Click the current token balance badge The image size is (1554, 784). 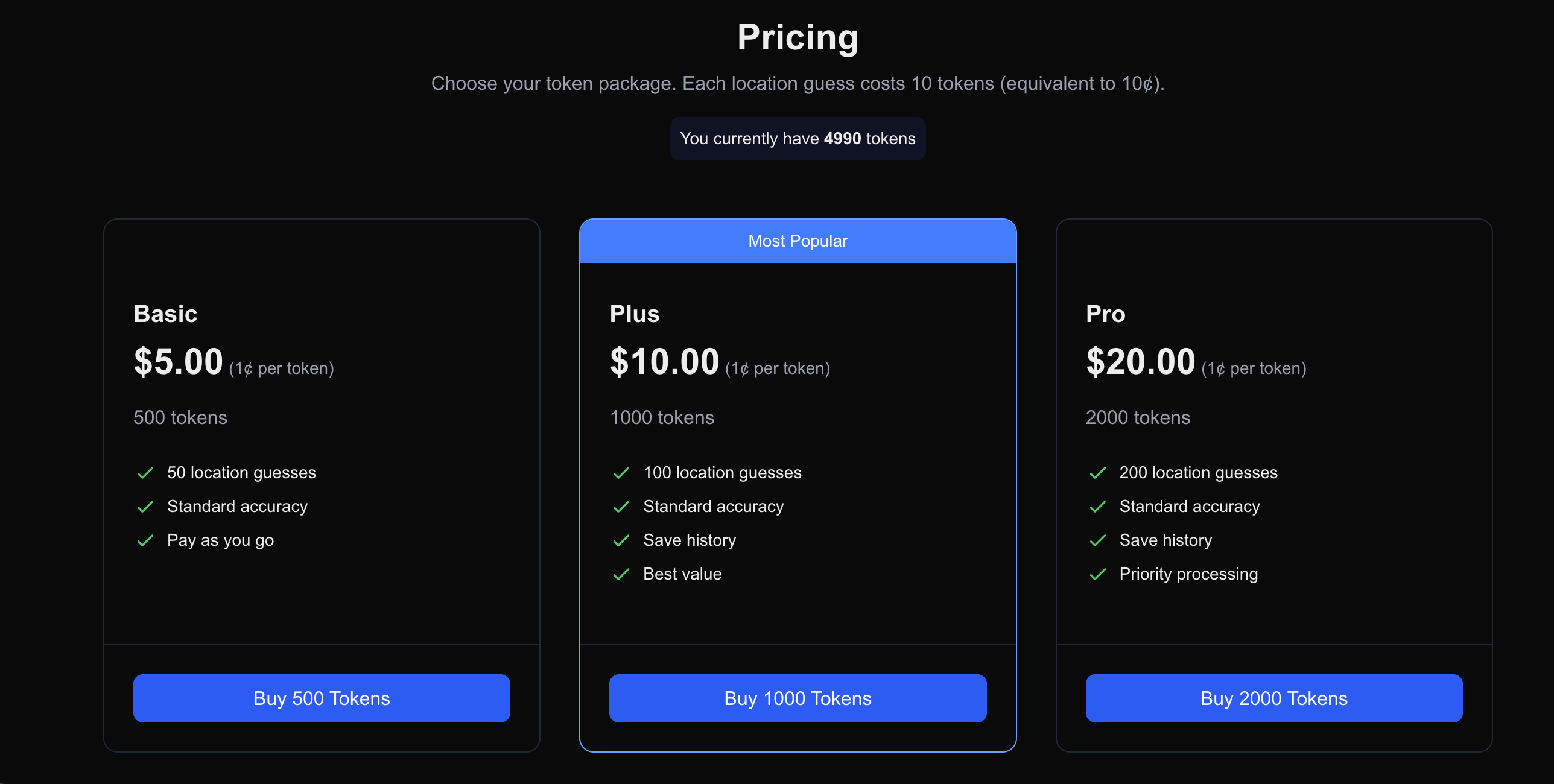pos(798,139)
